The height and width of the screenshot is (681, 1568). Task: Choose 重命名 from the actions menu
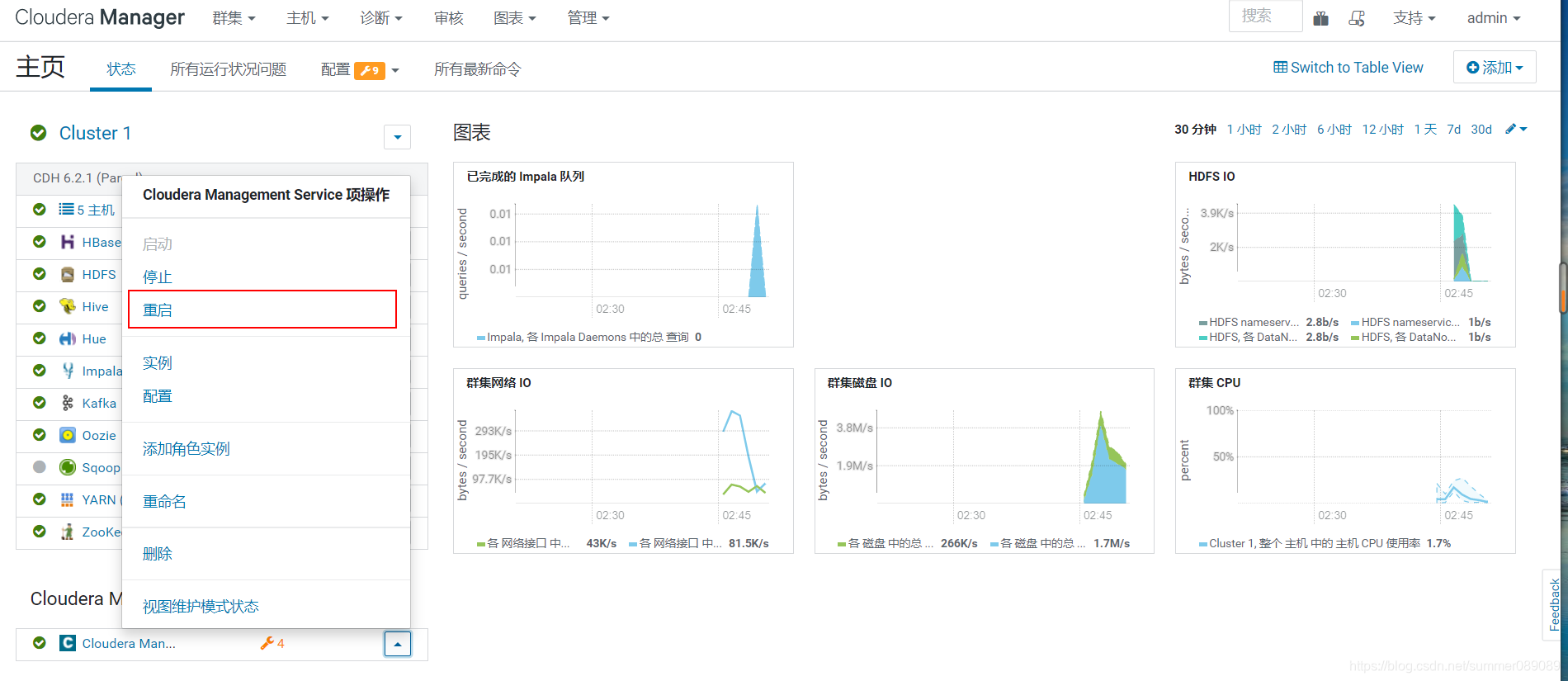pyautogui.click(x=164, y=502)
